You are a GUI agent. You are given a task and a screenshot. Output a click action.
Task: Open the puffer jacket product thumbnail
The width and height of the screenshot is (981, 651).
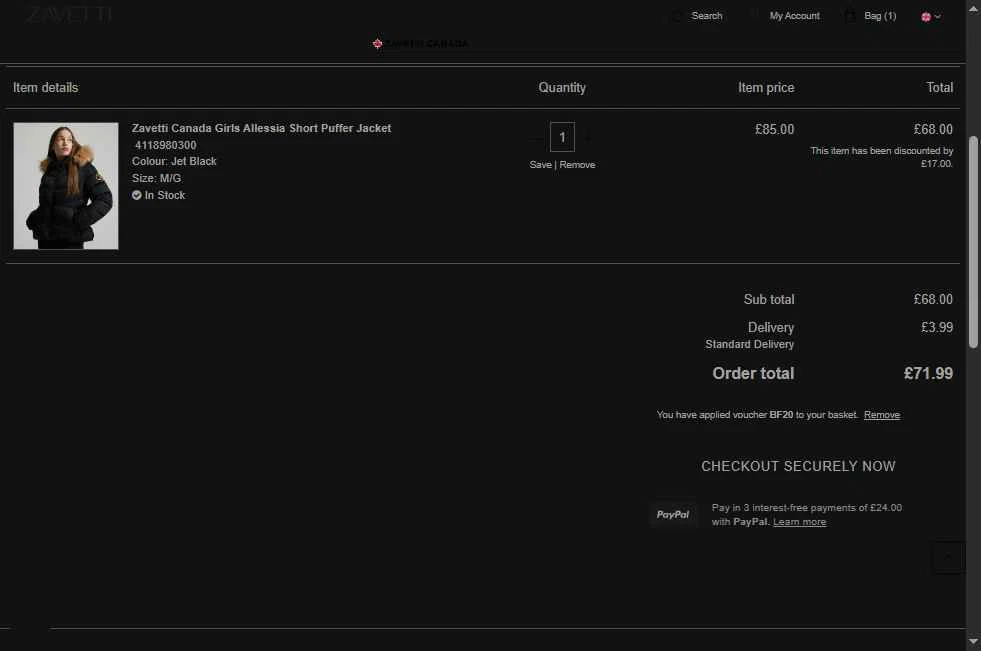66,186
